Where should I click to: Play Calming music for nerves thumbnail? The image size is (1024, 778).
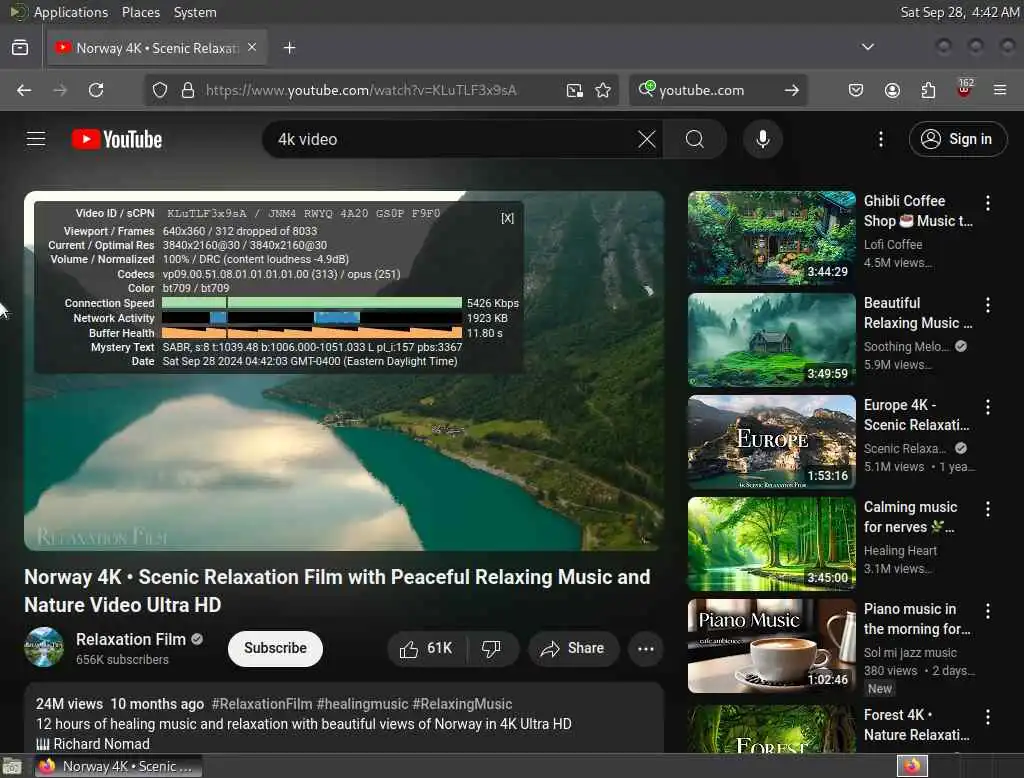click(771, 544)
